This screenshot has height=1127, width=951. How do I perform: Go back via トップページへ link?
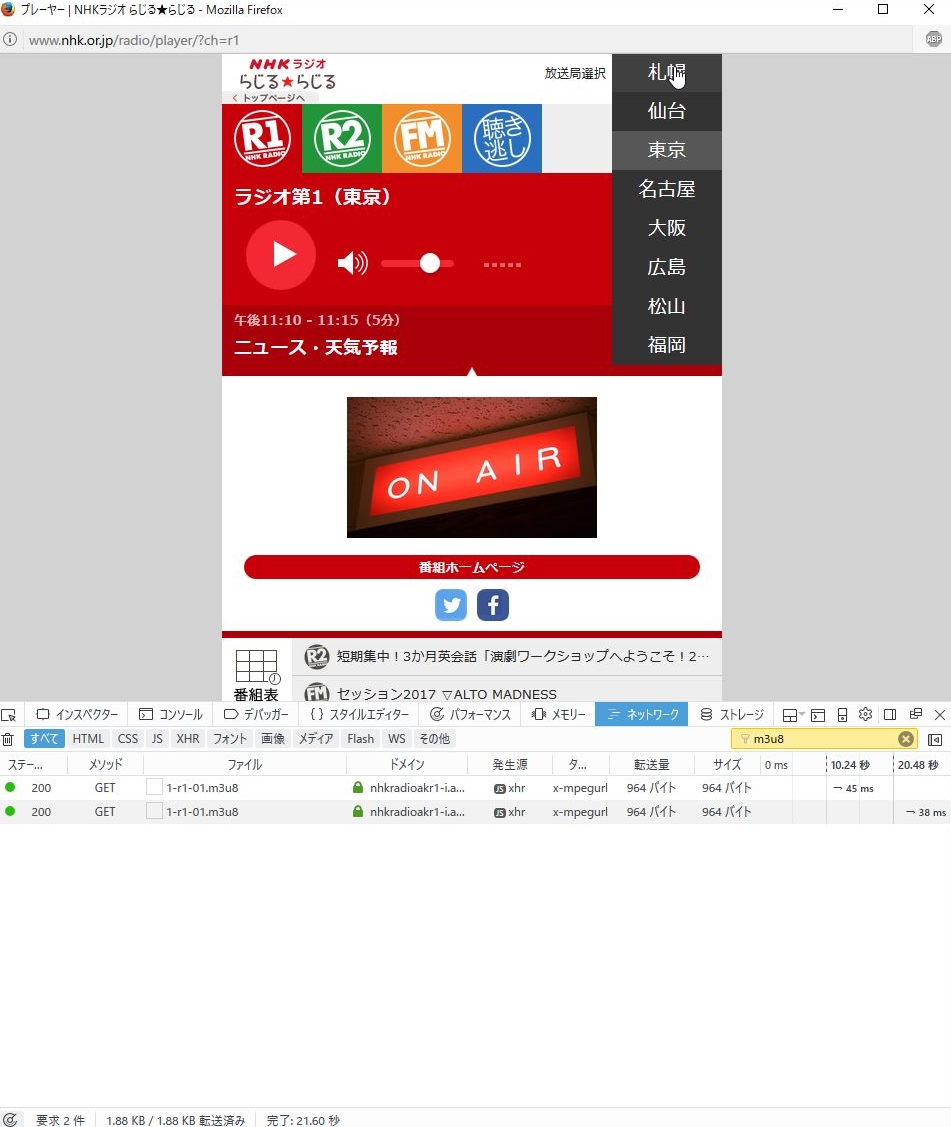[x=269, y=98]
